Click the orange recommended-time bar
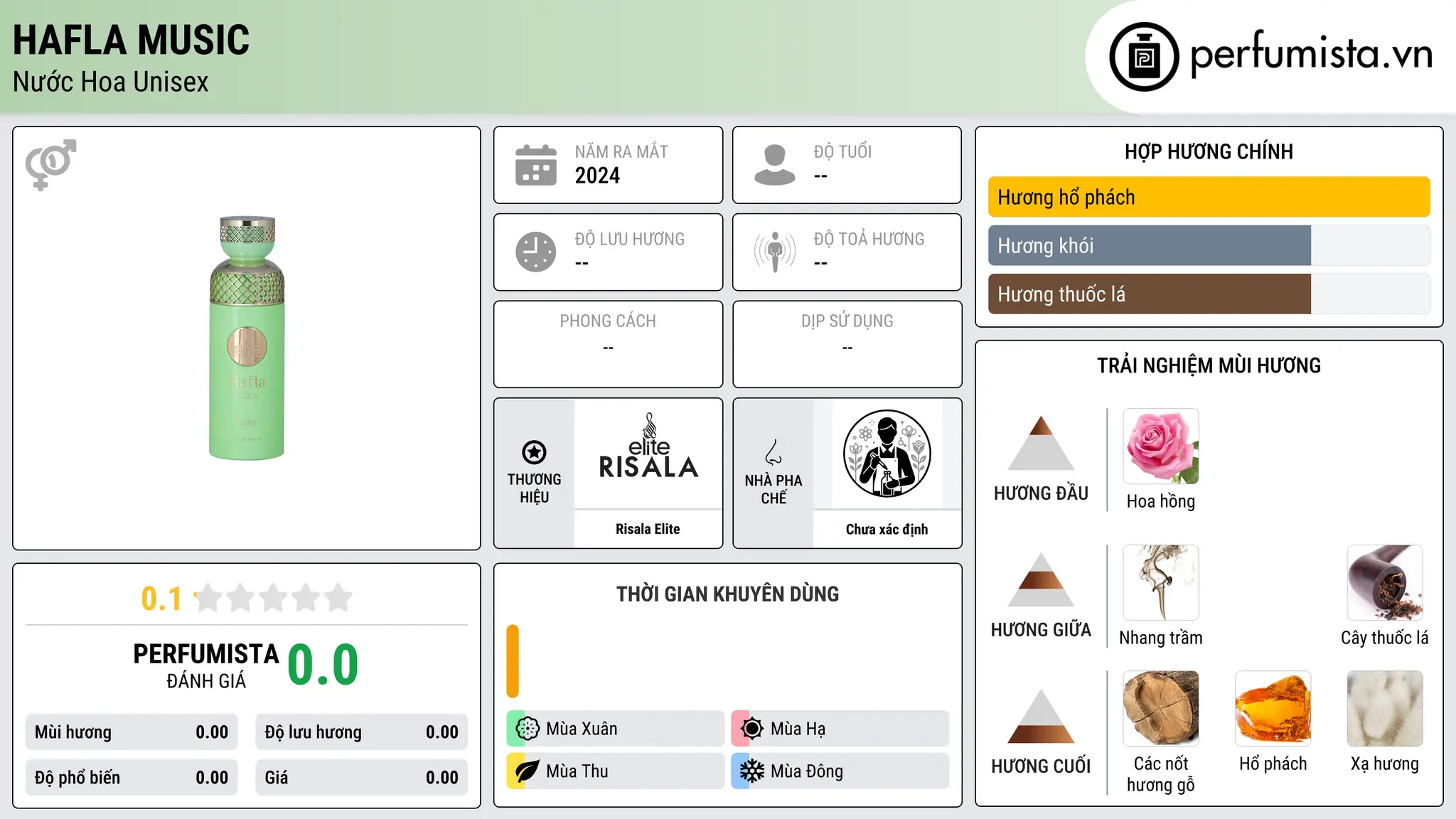The height and width of the screenshot is (819, 1456). click(513, 661)
